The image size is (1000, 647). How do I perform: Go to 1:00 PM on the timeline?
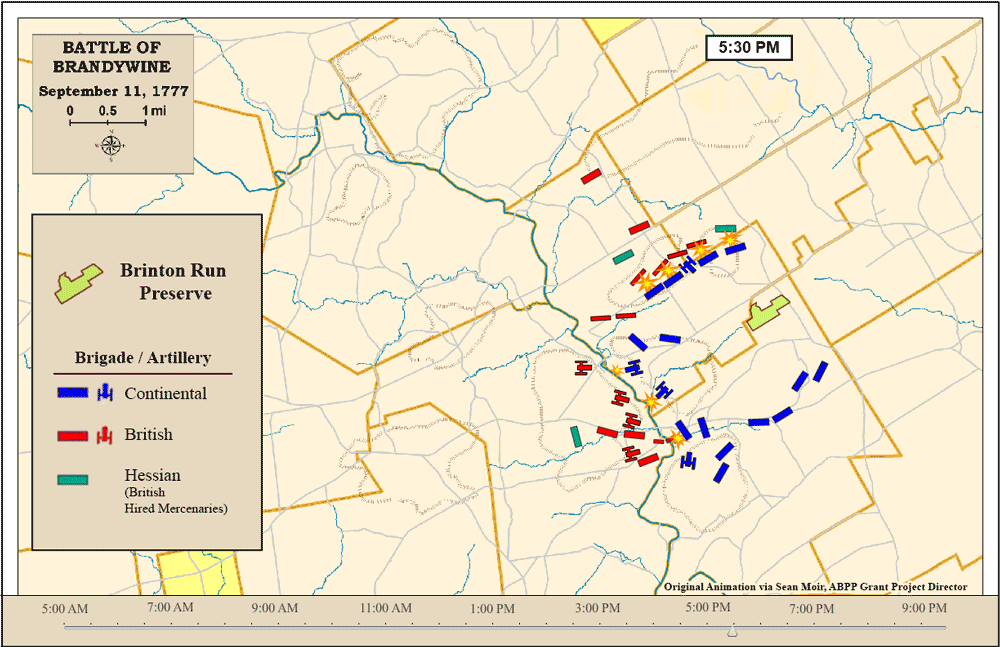click(x=492, y=609)
